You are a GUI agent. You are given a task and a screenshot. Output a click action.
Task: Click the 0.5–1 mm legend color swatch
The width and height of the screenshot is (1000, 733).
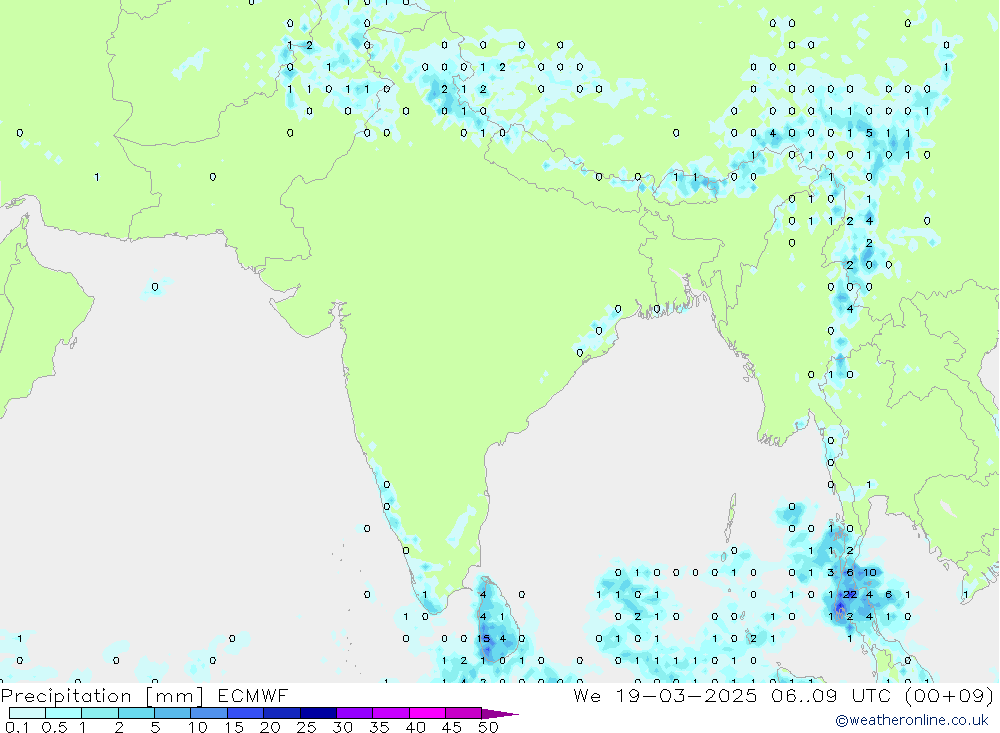63,713
